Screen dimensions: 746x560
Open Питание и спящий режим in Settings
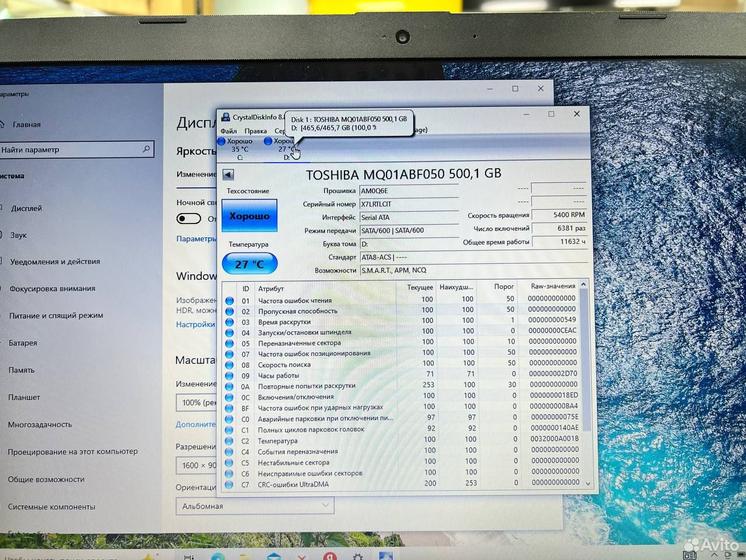tap(56, 315)
